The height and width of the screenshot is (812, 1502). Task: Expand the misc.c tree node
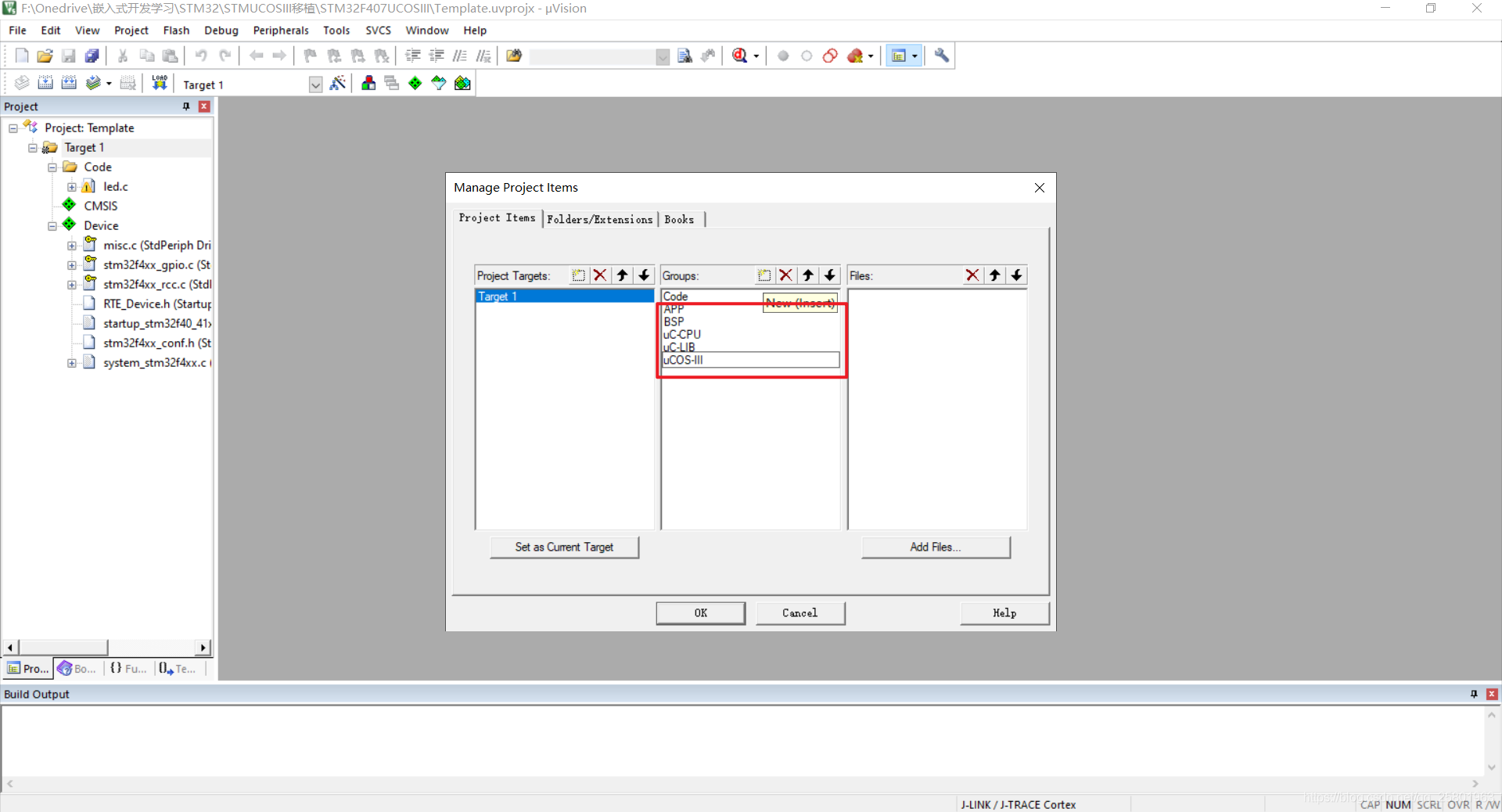pyautogui.click(x=72, y=246)
